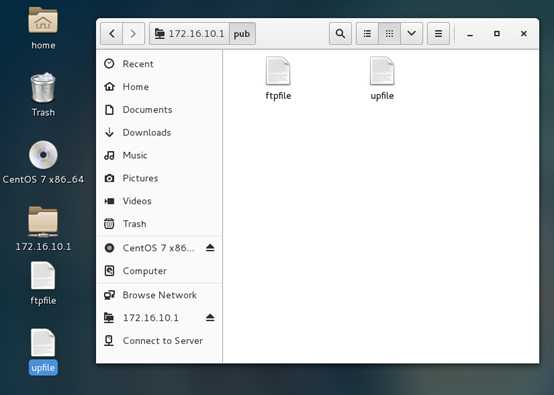Image resolution: width=554 pixels, height=395 pixels.
Task: Click the Music note icon in sidebar
Action: tap(109, 155)
